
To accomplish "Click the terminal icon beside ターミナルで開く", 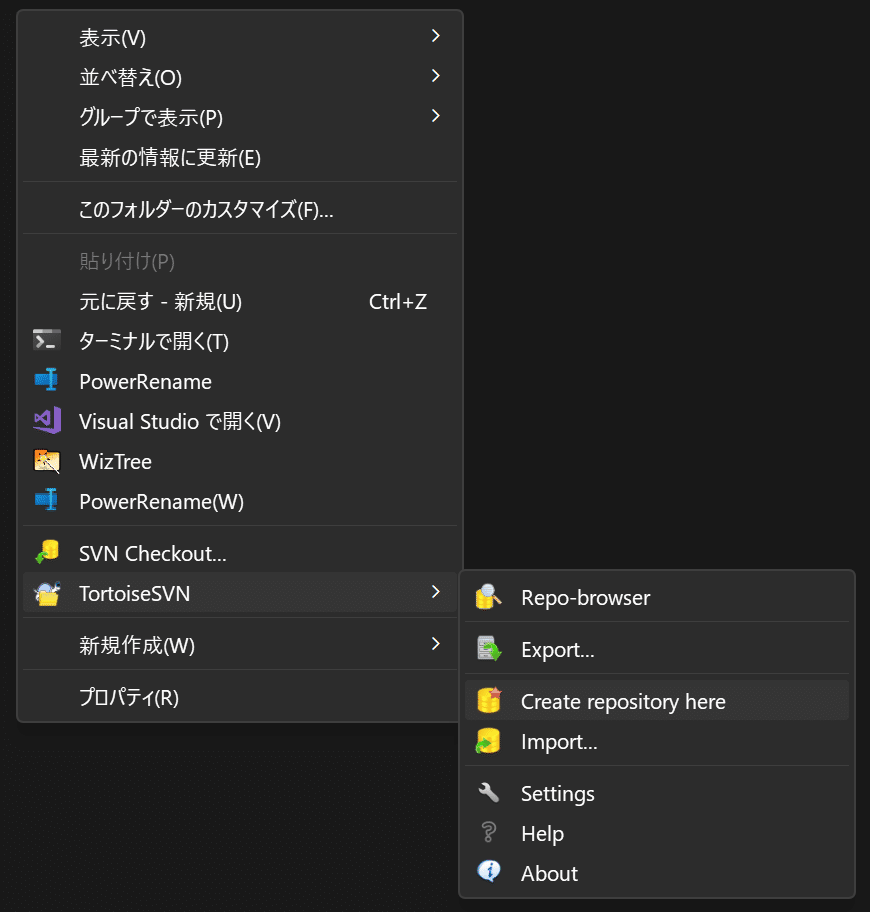I will 47,340.
